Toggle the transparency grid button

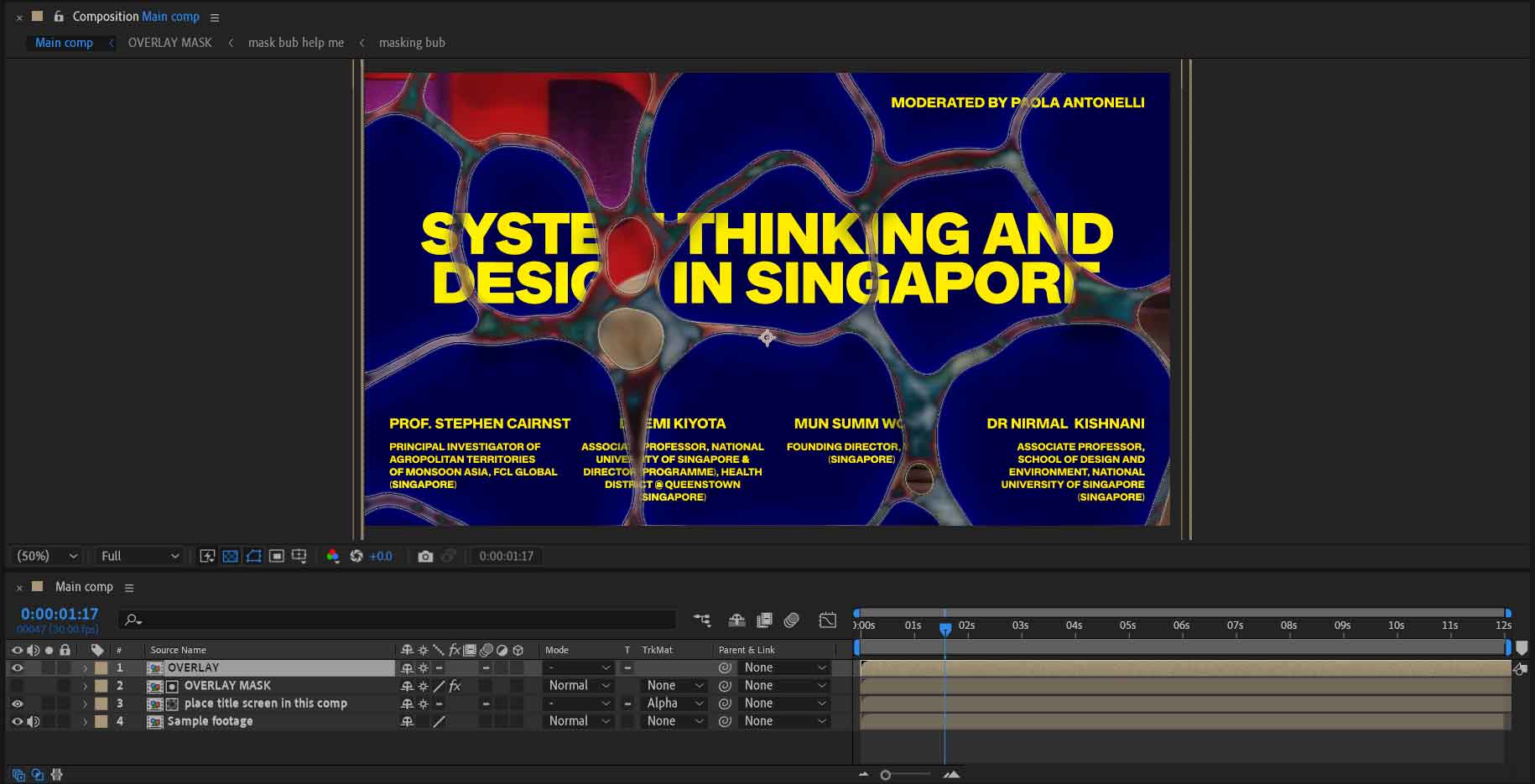[230, 557]
